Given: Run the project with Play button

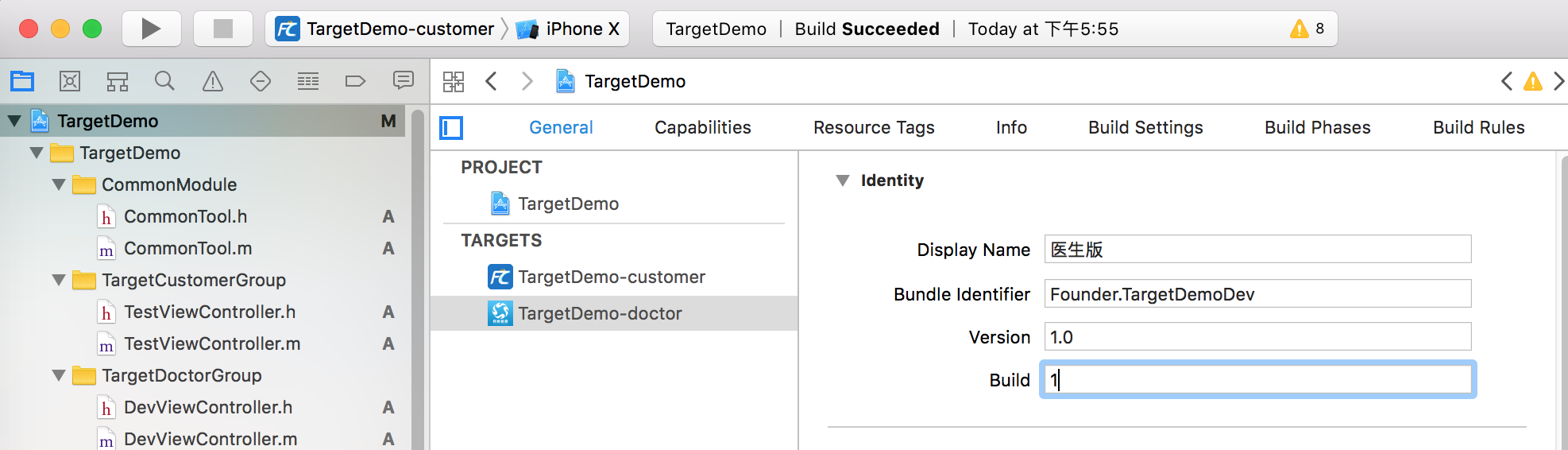Looking at the screenshot, I should 151,29.
